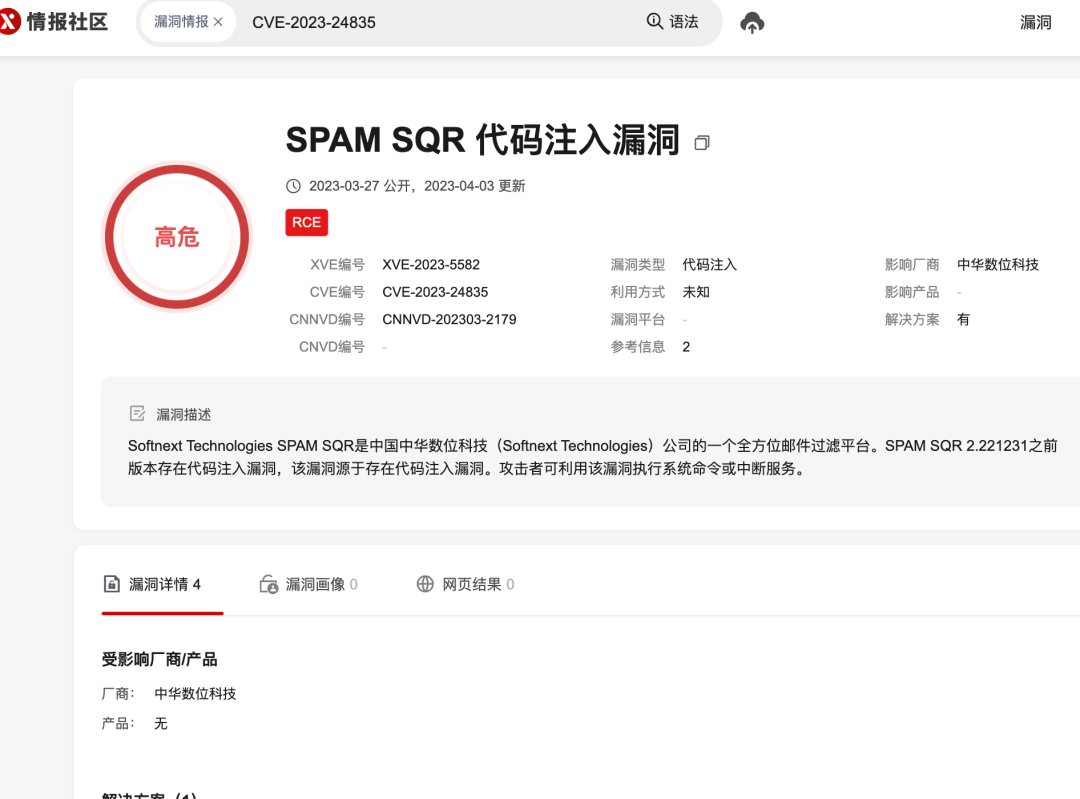Select CNNVD-202303-2179 identifier text

[x=449, y=320]
